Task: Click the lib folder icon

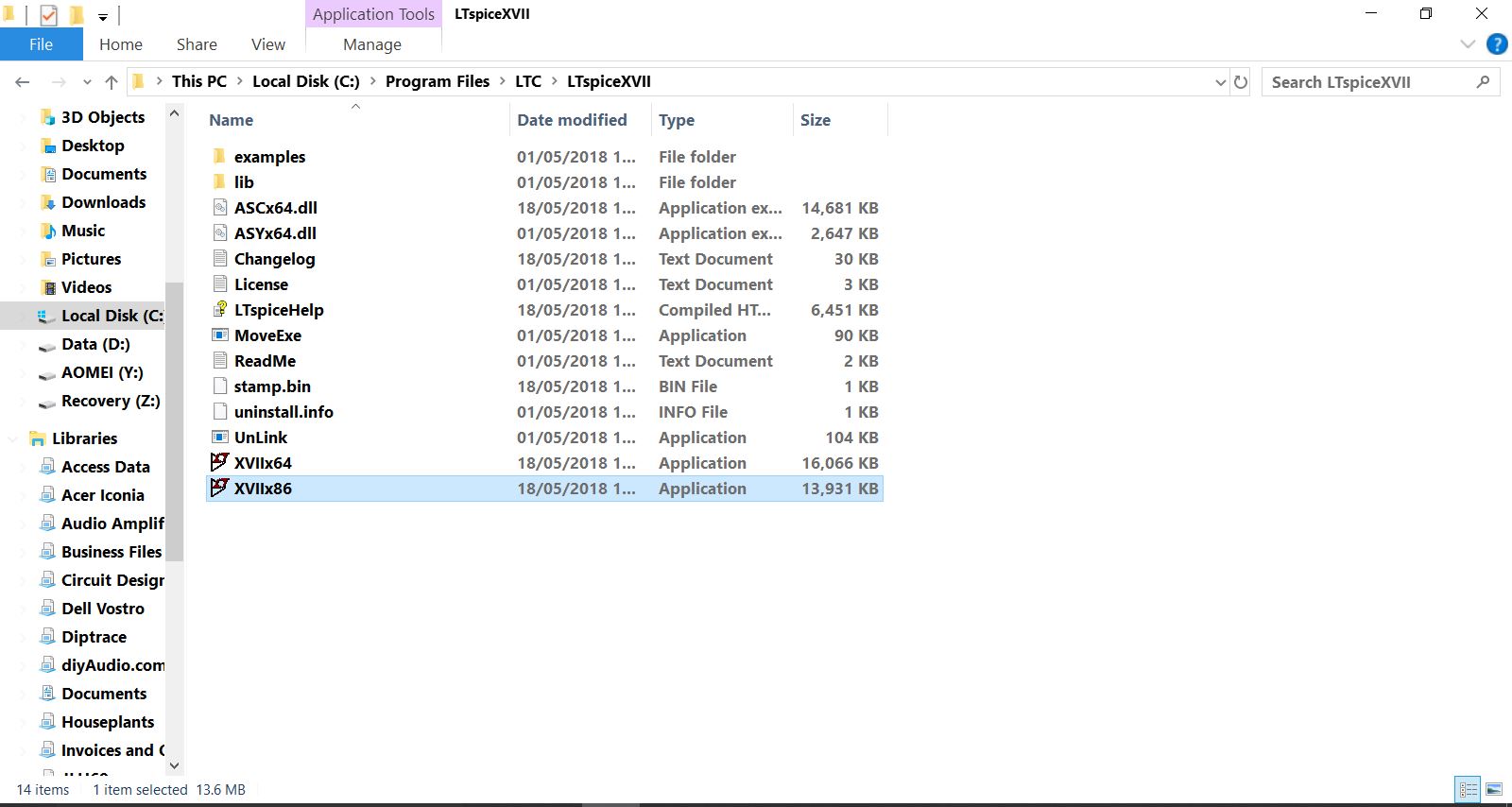Action: tap(219, 181)
